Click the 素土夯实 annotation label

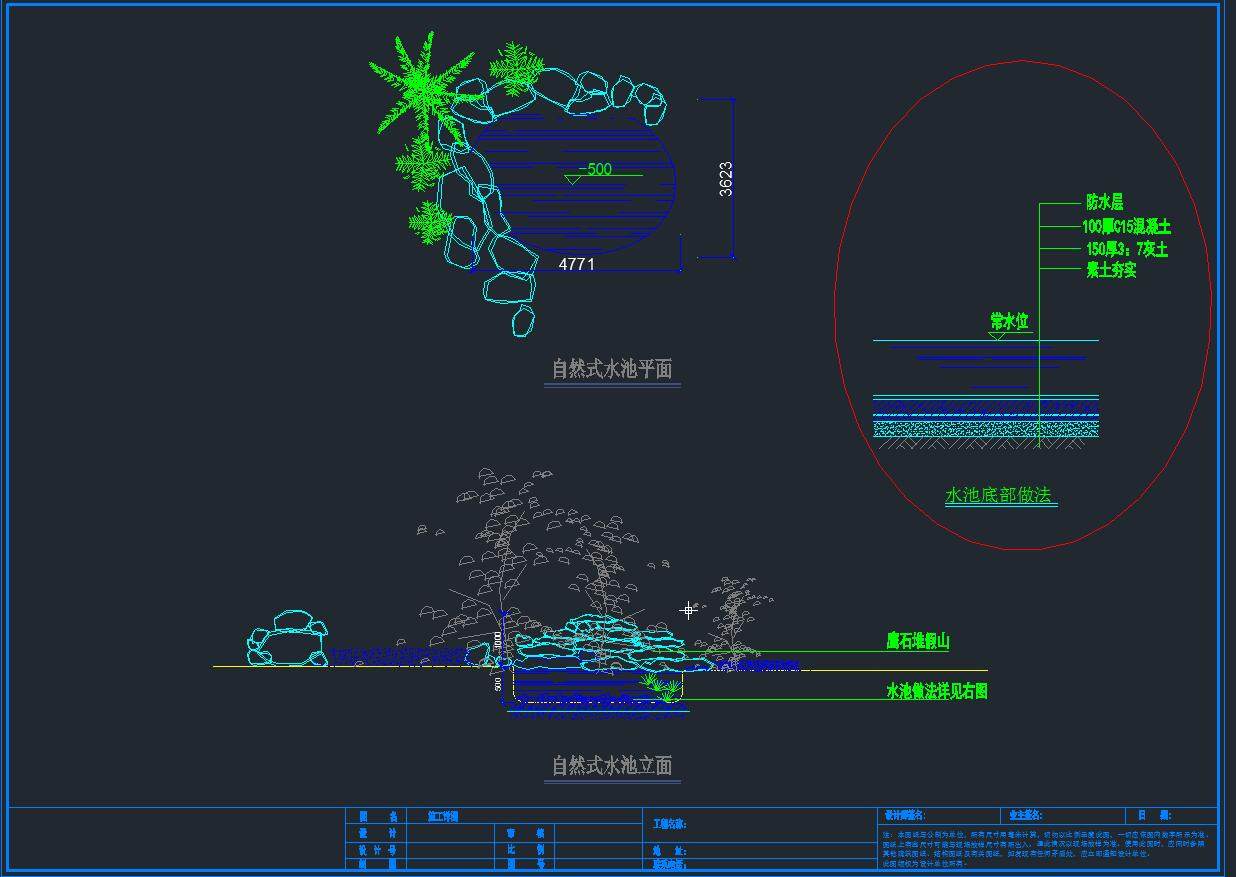[1111, 270]
